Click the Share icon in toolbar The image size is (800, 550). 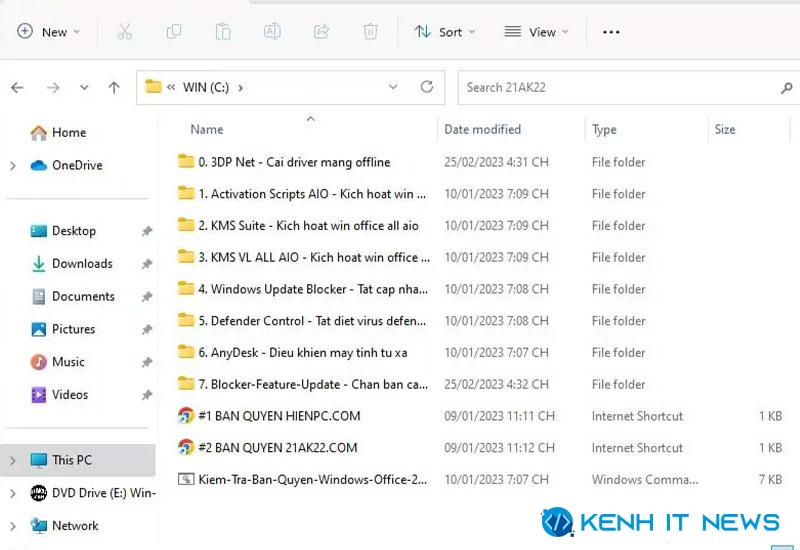click(x=321, y=32)
